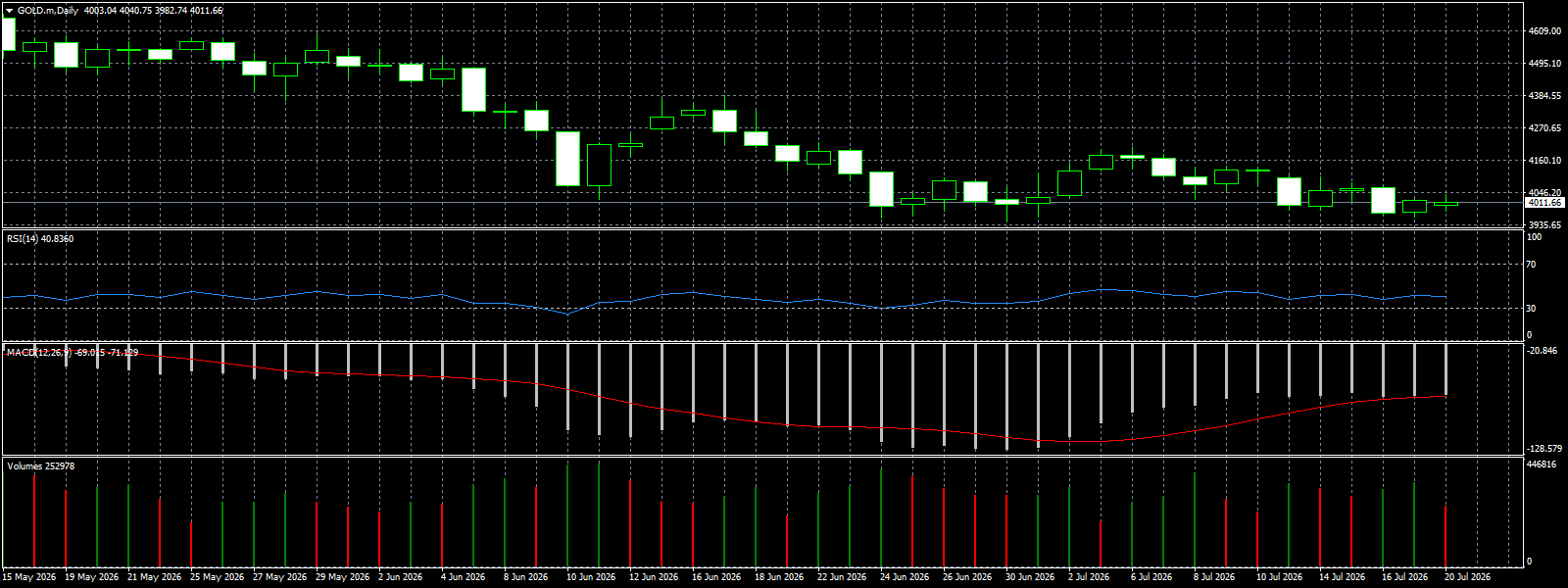Click the 4384.55 price axis label

tap(1544, 96)
